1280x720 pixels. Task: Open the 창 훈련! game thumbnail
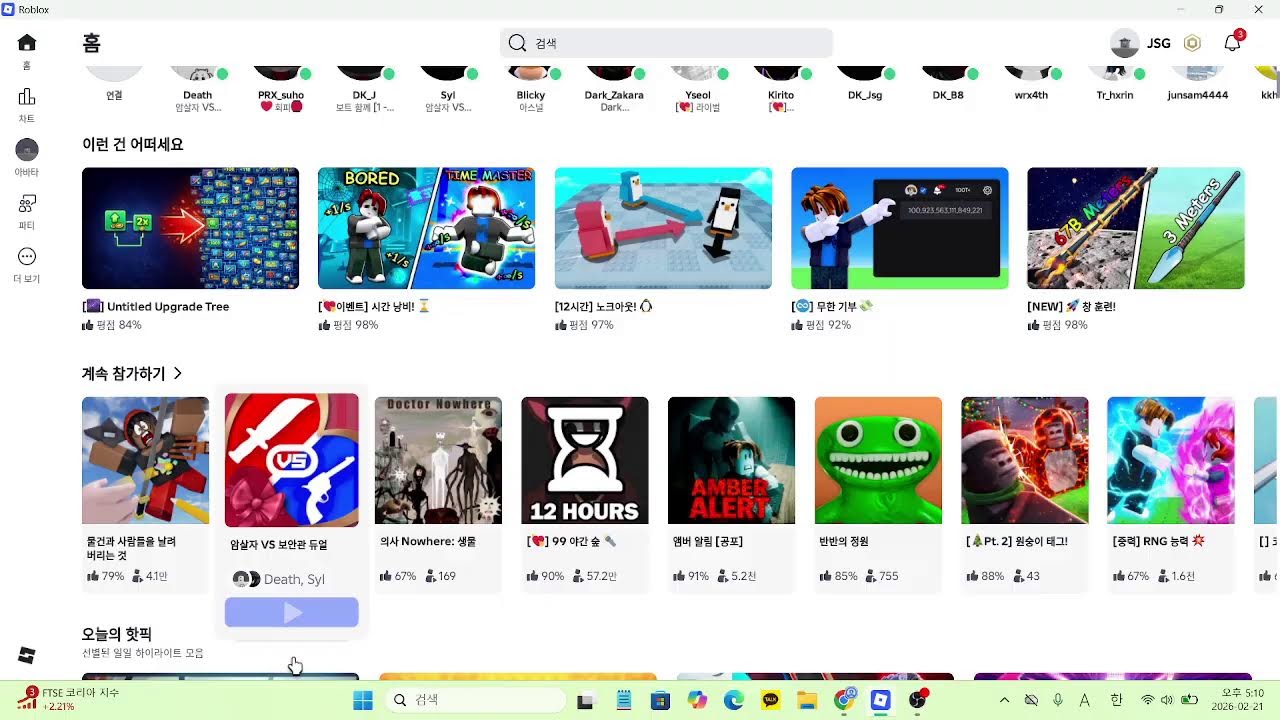pyautogui.click(x=1136, y=228)
